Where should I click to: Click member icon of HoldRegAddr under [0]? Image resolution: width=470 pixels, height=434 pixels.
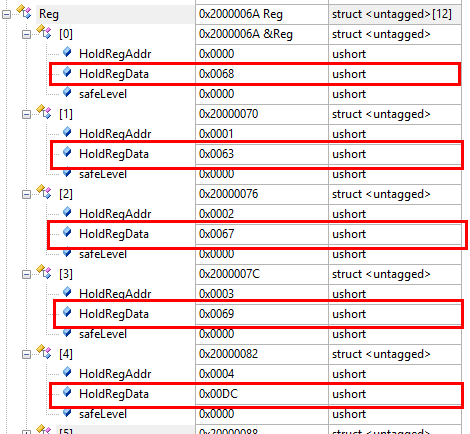pos(67,52)
